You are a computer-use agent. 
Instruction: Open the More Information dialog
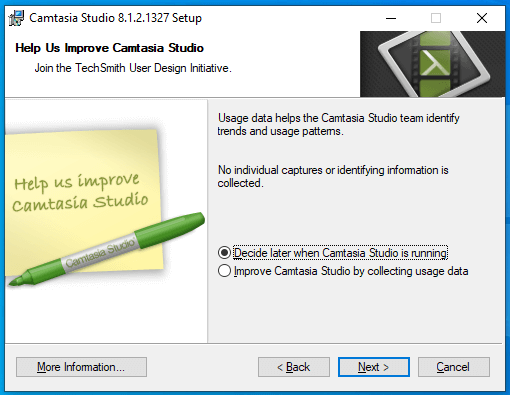[x=81, y=367]
